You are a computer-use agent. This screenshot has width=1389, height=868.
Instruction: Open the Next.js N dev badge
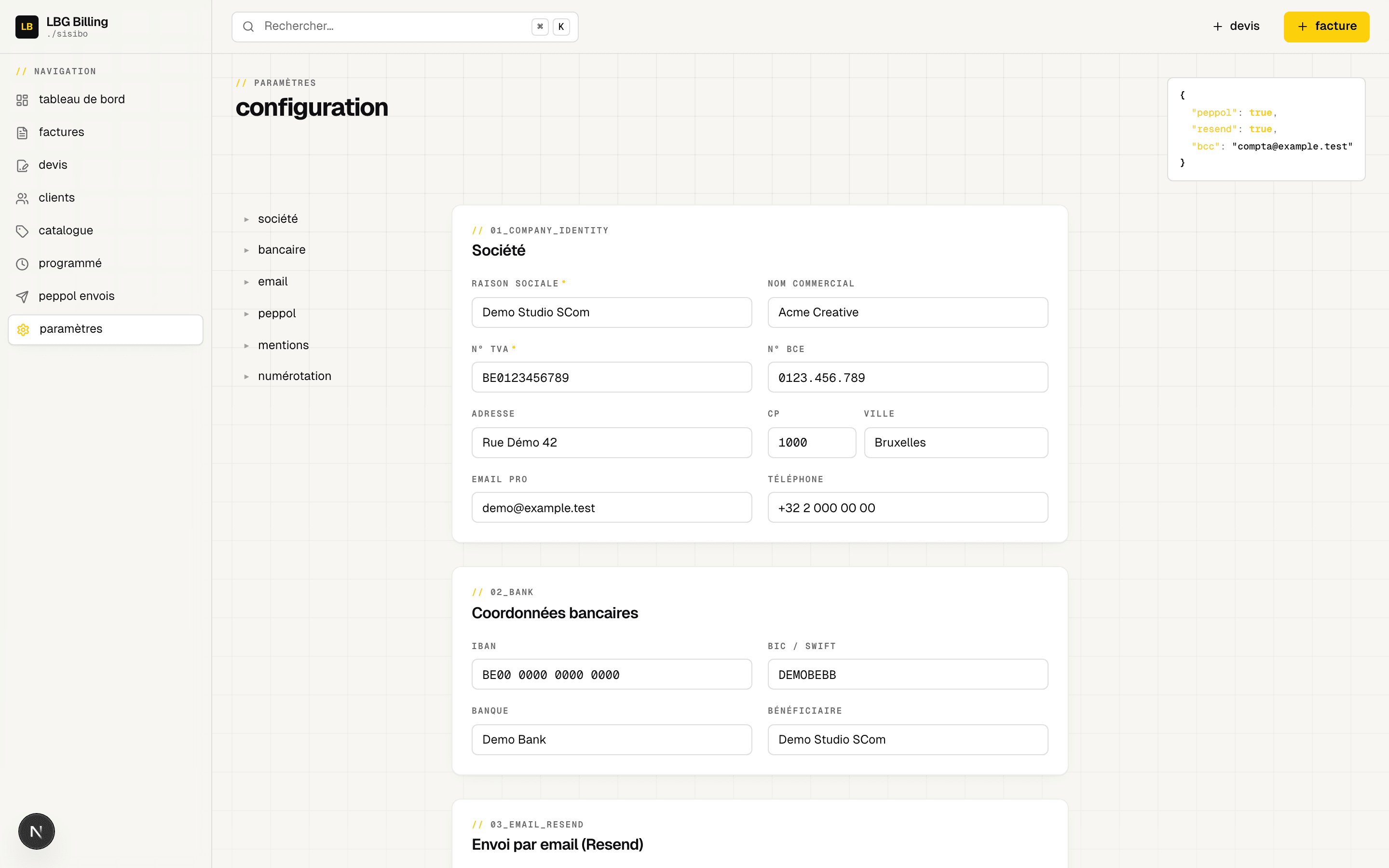pos(36,831)
